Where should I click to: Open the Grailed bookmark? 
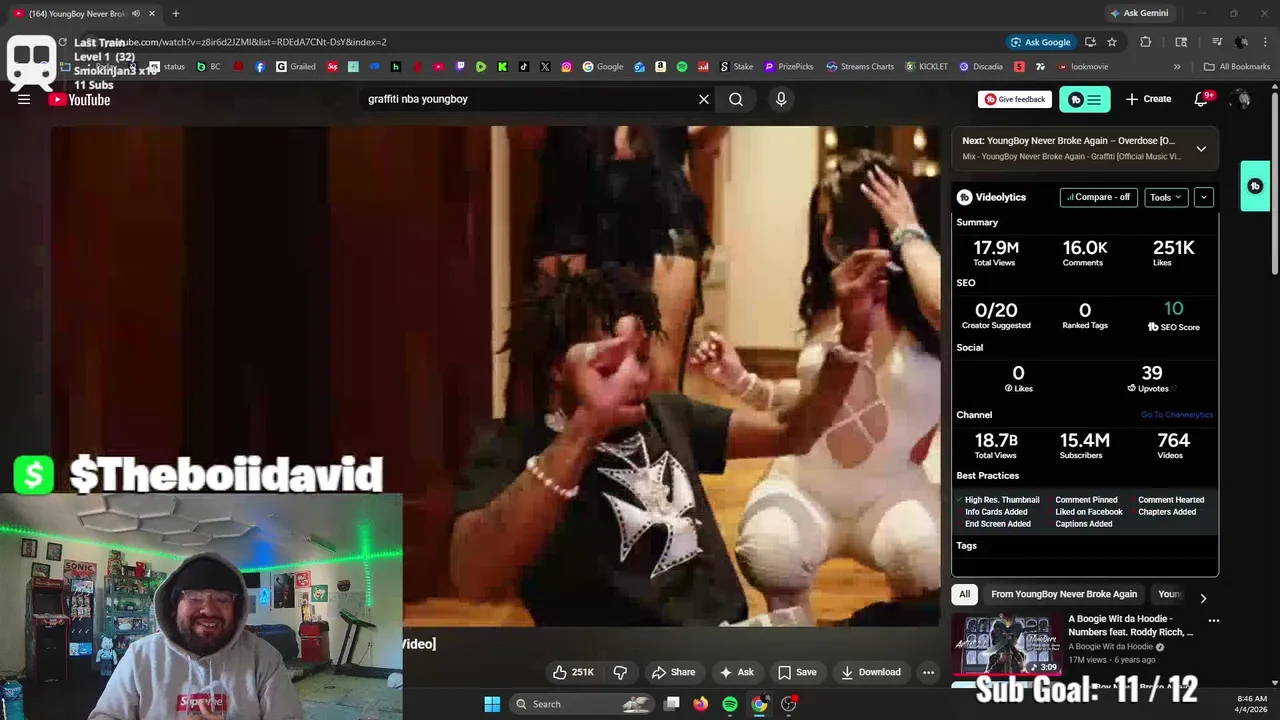coord(296,67)
